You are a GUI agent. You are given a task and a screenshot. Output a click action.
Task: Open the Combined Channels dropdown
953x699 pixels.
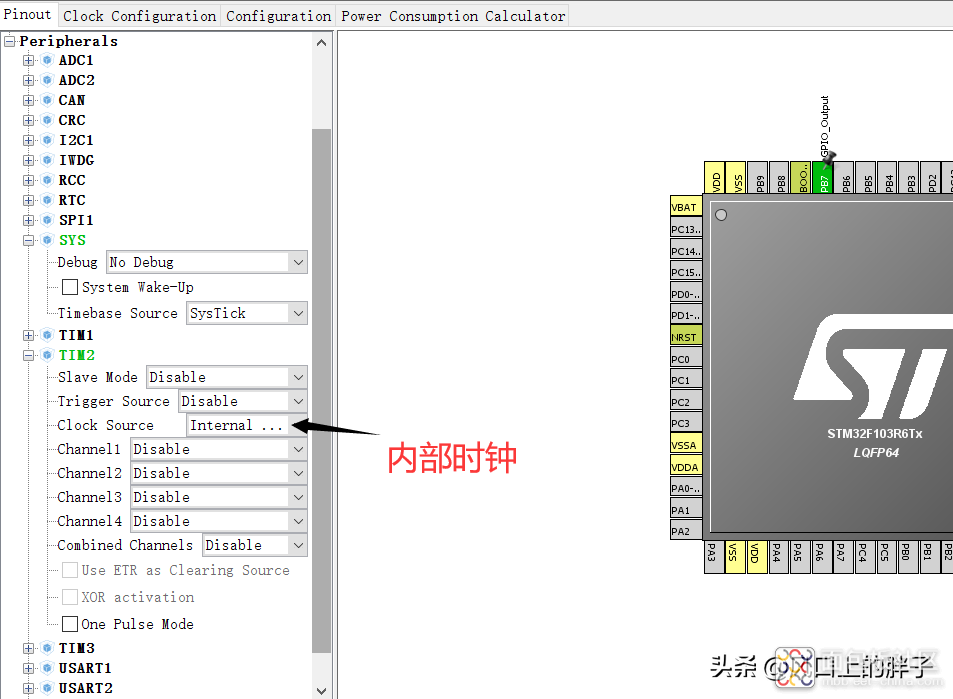pos(255,545)
